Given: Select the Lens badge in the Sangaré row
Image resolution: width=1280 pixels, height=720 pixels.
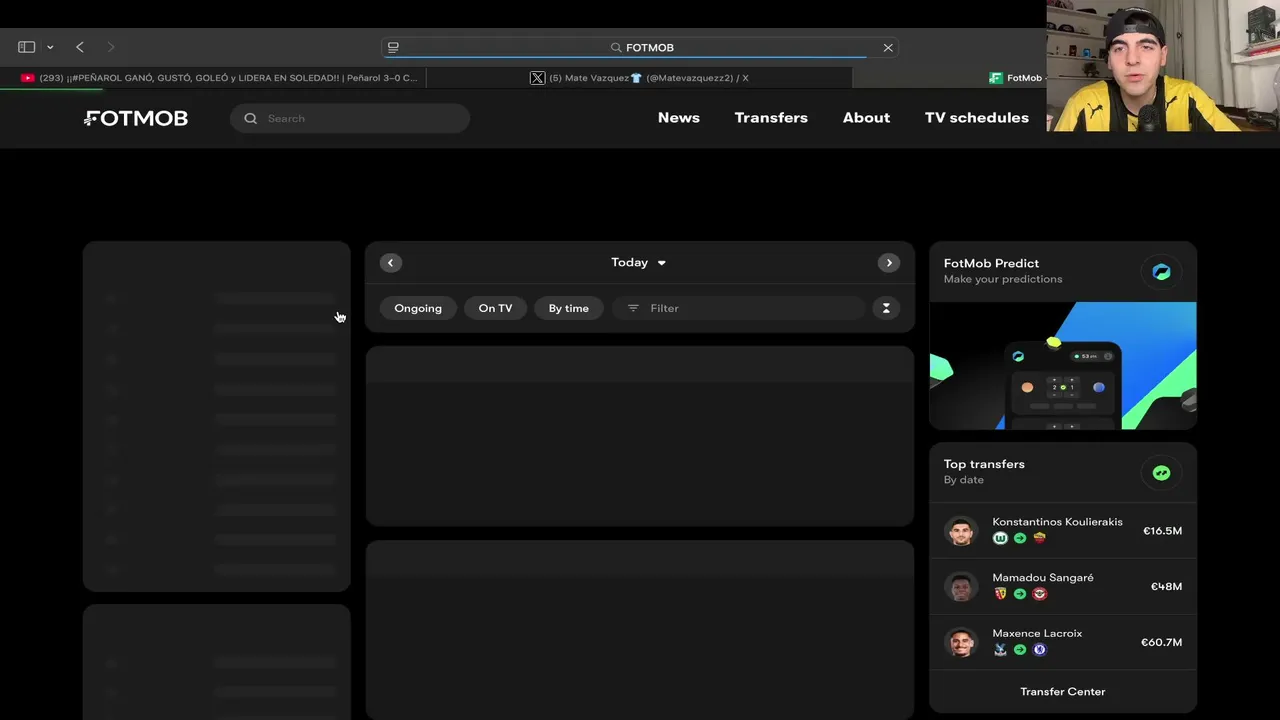Looking at the screenshot, I should pos(1000,594).
